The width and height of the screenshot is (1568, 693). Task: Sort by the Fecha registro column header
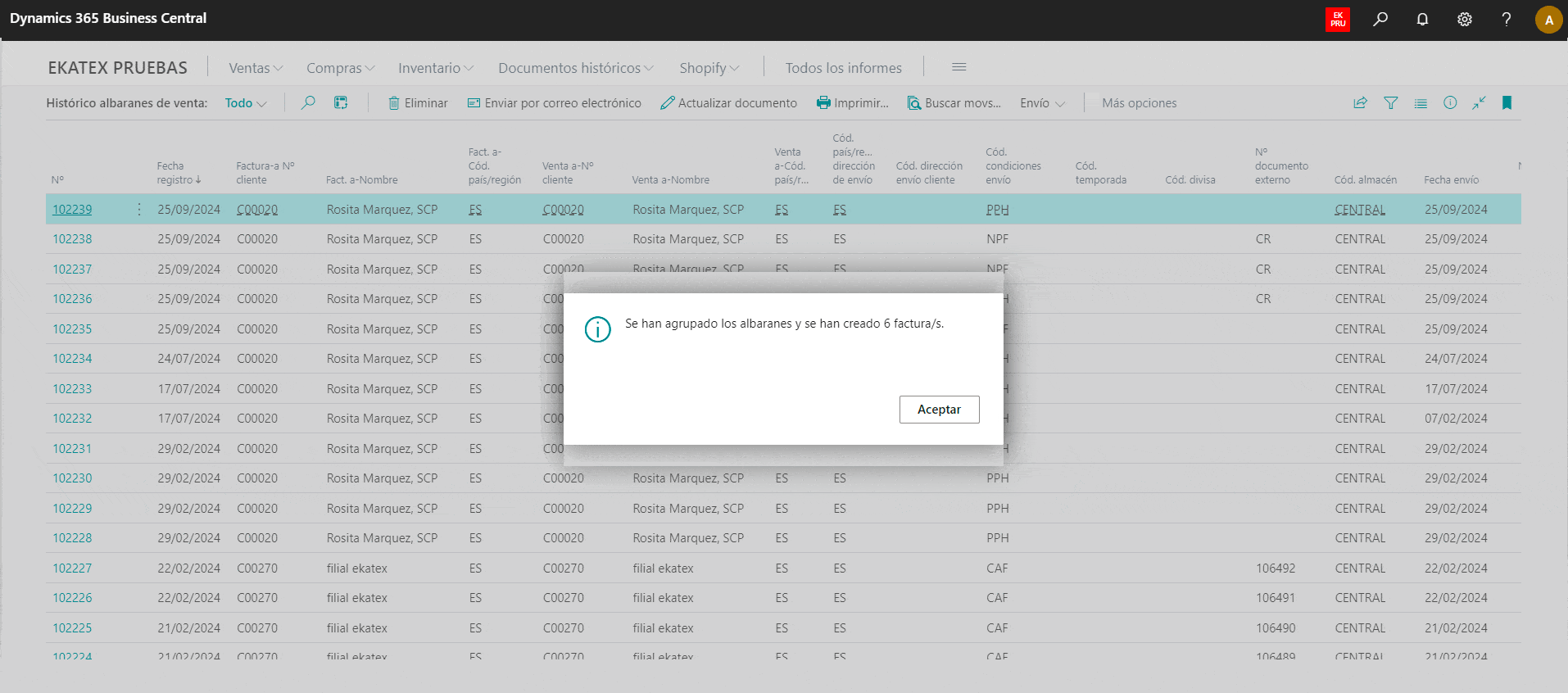coord(178,173)
